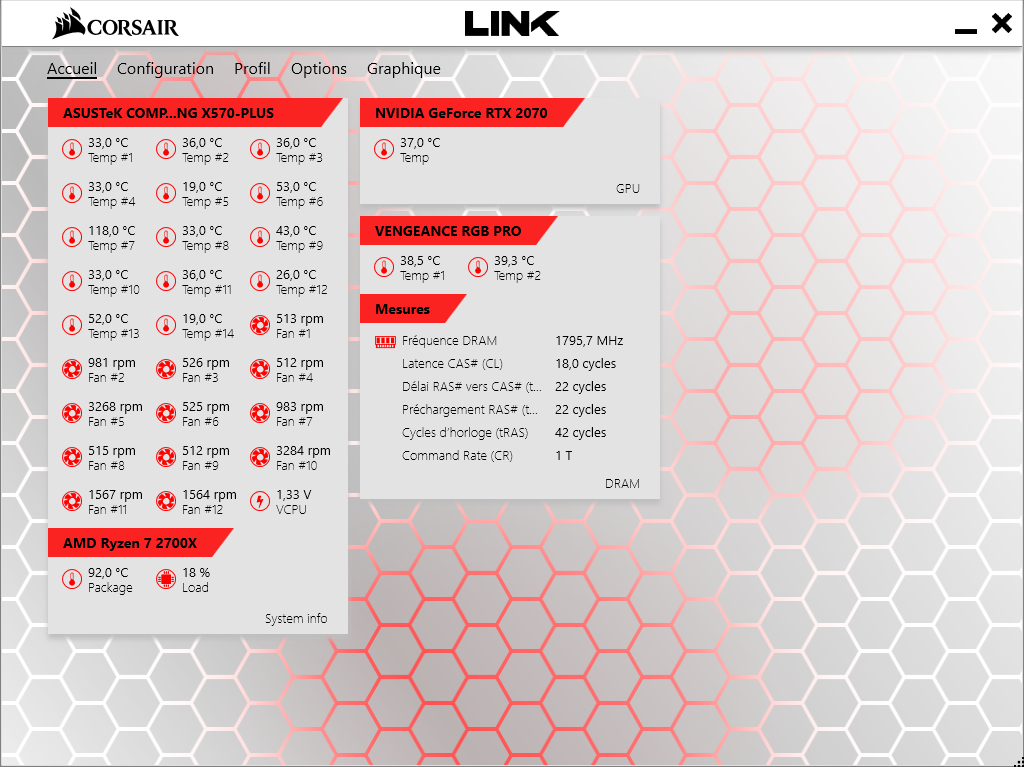Click the Fréquence DRAM 1795,7 MHz value
Image resolution: width=1024 pixels, height=767 pixels.
click(589, 340)
